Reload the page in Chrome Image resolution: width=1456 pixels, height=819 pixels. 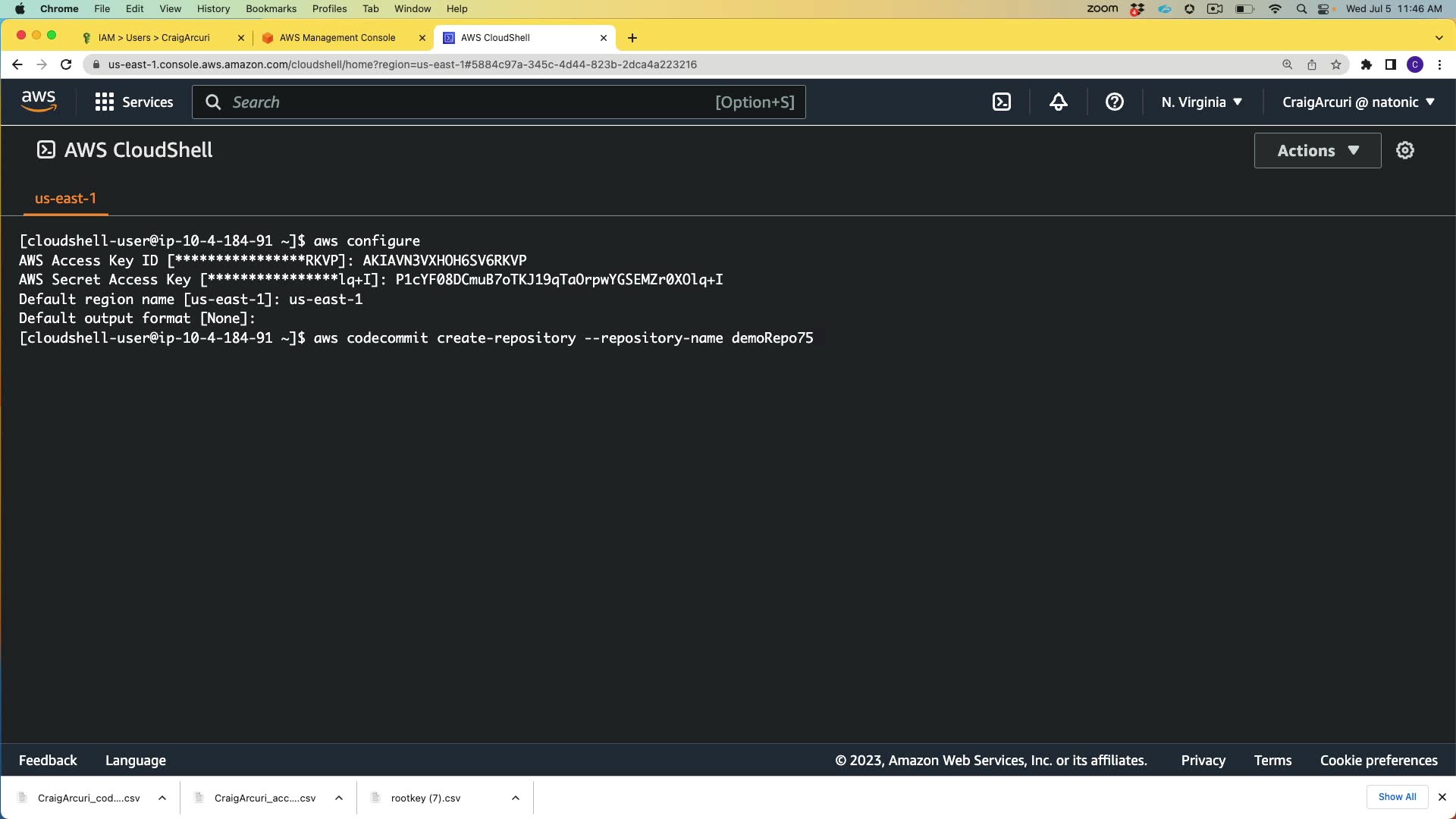[66, 64]
